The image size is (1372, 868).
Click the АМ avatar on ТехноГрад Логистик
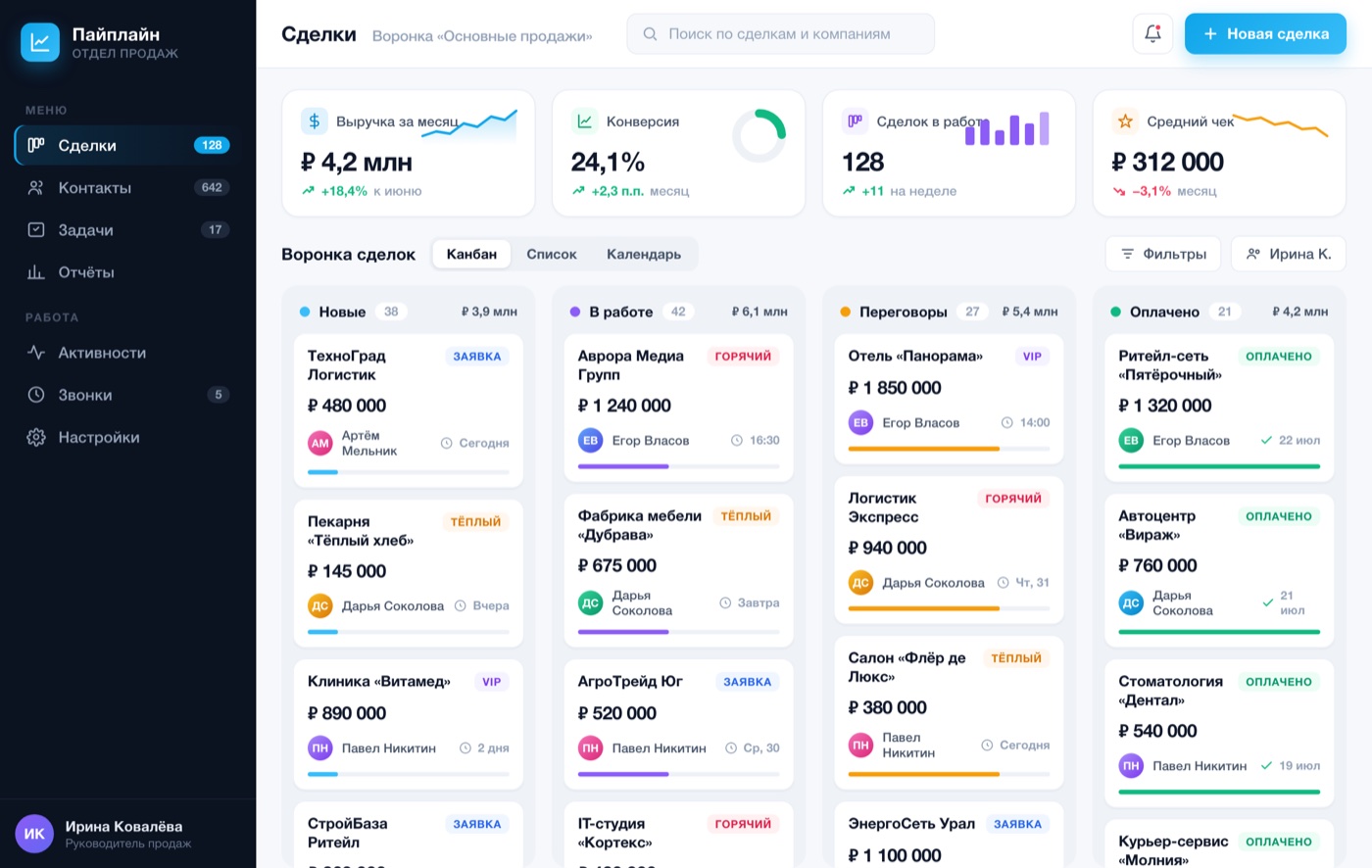pyautogui.click(x=320, y=443)
